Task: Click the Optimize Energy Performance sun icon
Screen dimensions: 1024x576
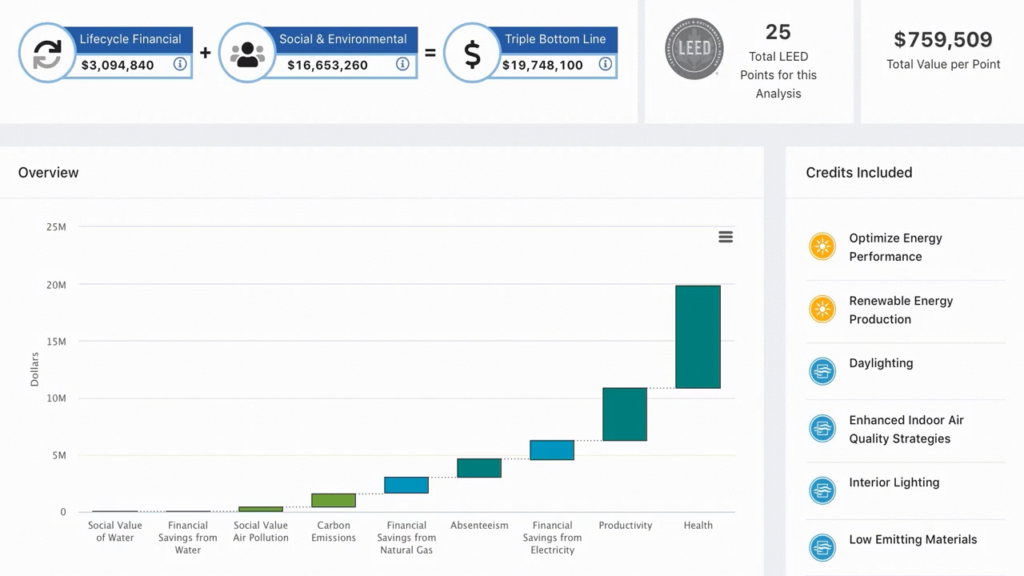Action: (x=822, y=247)
